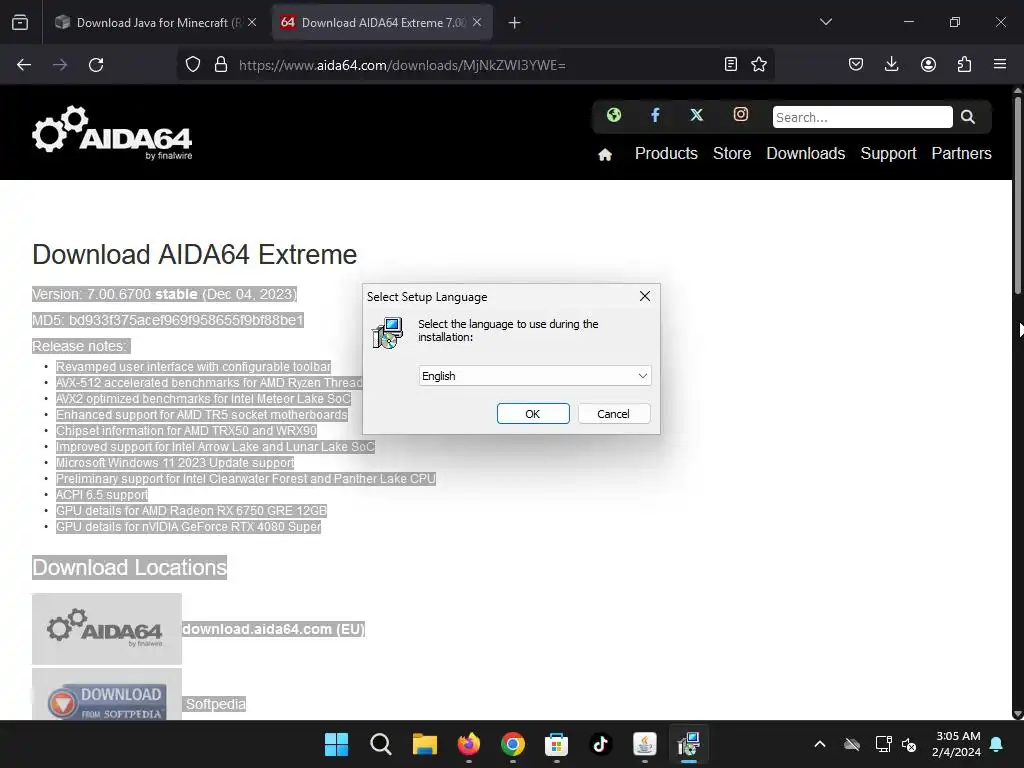
Task: Click OK in Select Setup Language dialog
Action: [x=533, y=413]
